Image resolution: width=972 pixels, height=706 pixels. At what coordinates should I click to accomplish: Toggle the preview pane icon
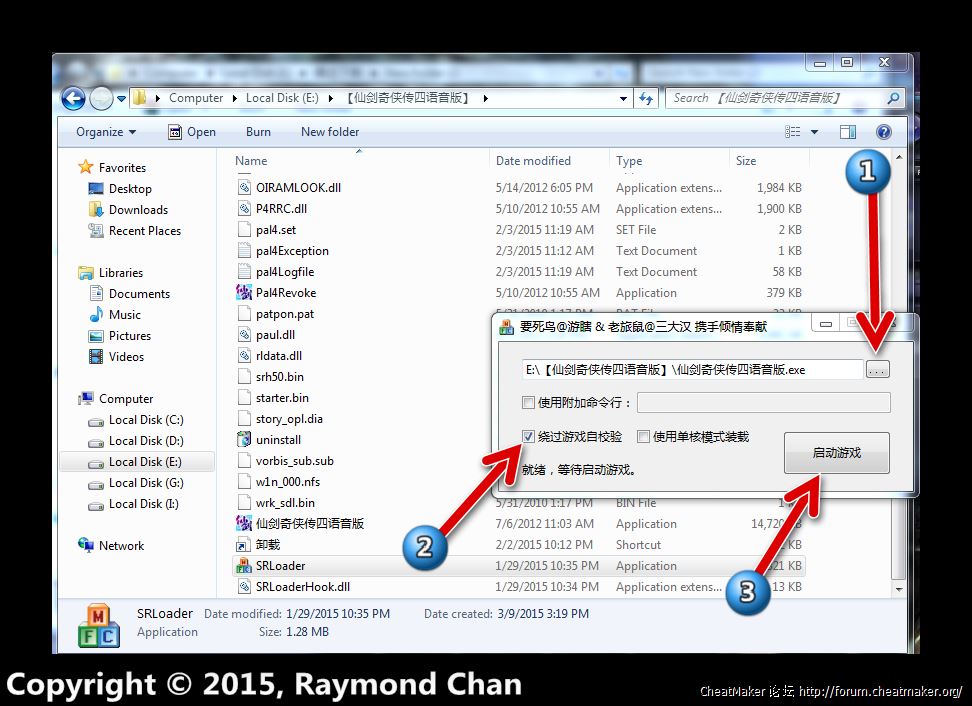click(x=847, y=132)
